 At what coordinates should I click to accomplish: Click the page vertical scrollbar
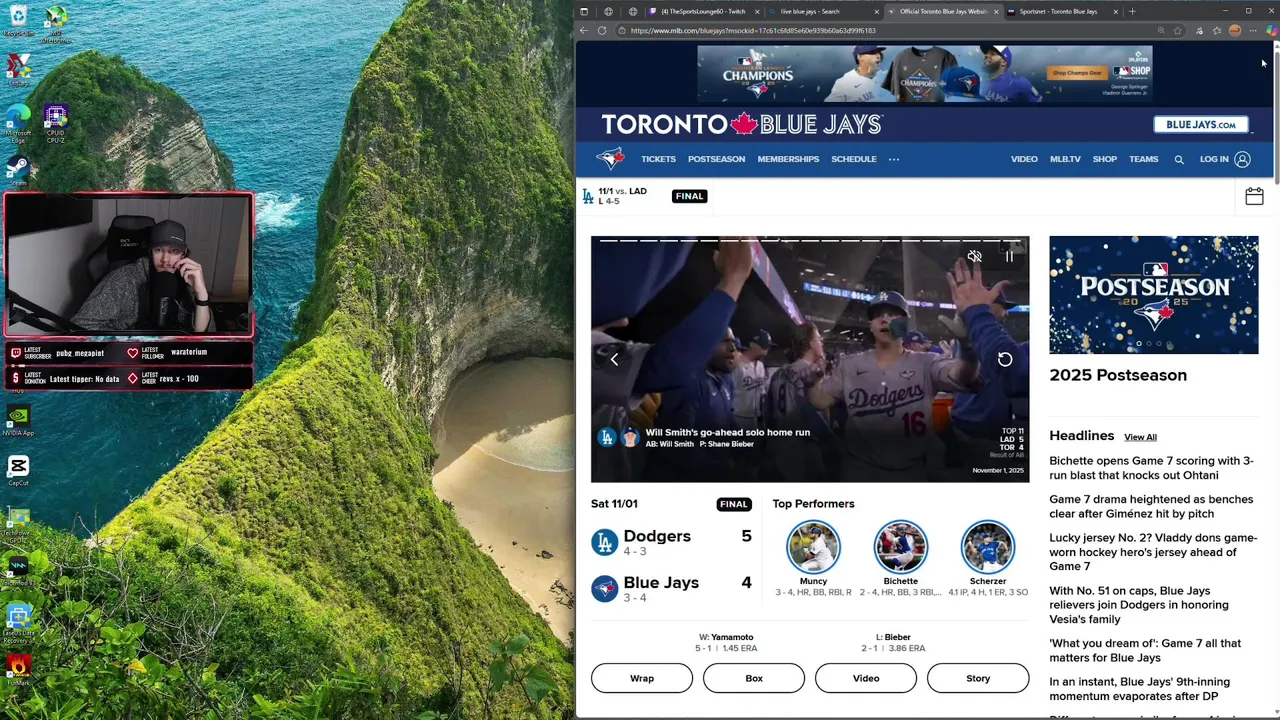point(1275,120)
